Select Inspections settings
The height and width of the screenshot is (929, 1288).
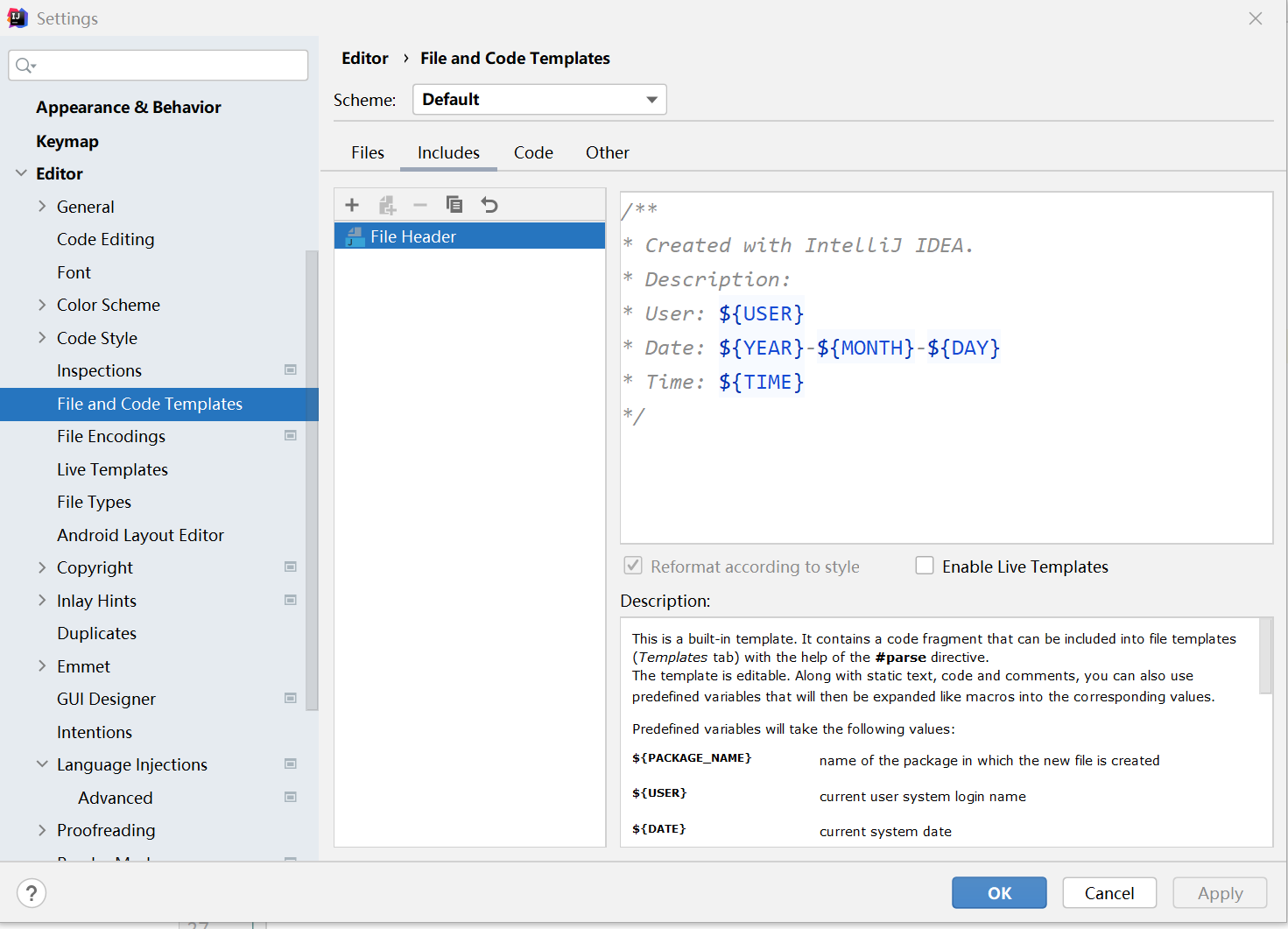point(100,370)
